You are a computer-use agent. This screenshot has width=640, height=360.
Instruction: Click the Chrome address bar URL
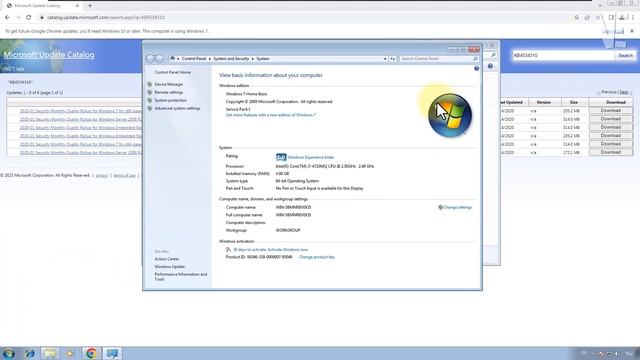106,18
